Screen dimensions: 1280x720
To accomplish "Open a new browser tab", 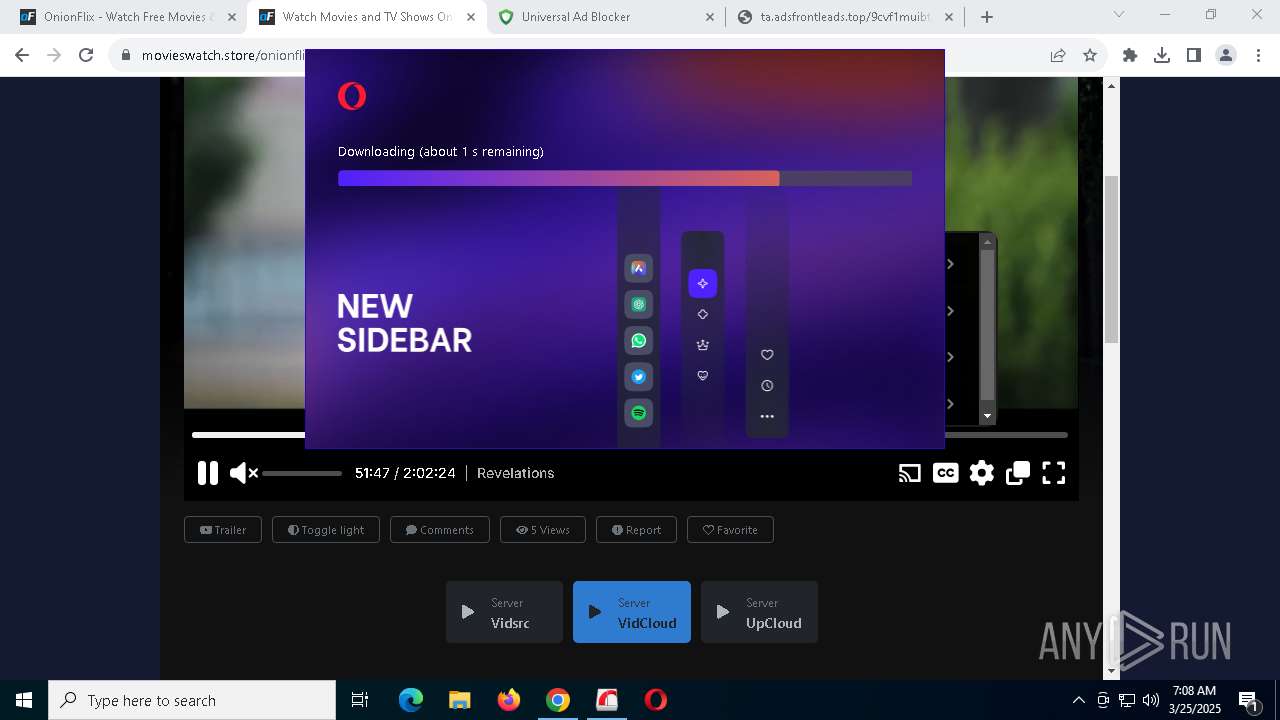I will coord(987,17).
